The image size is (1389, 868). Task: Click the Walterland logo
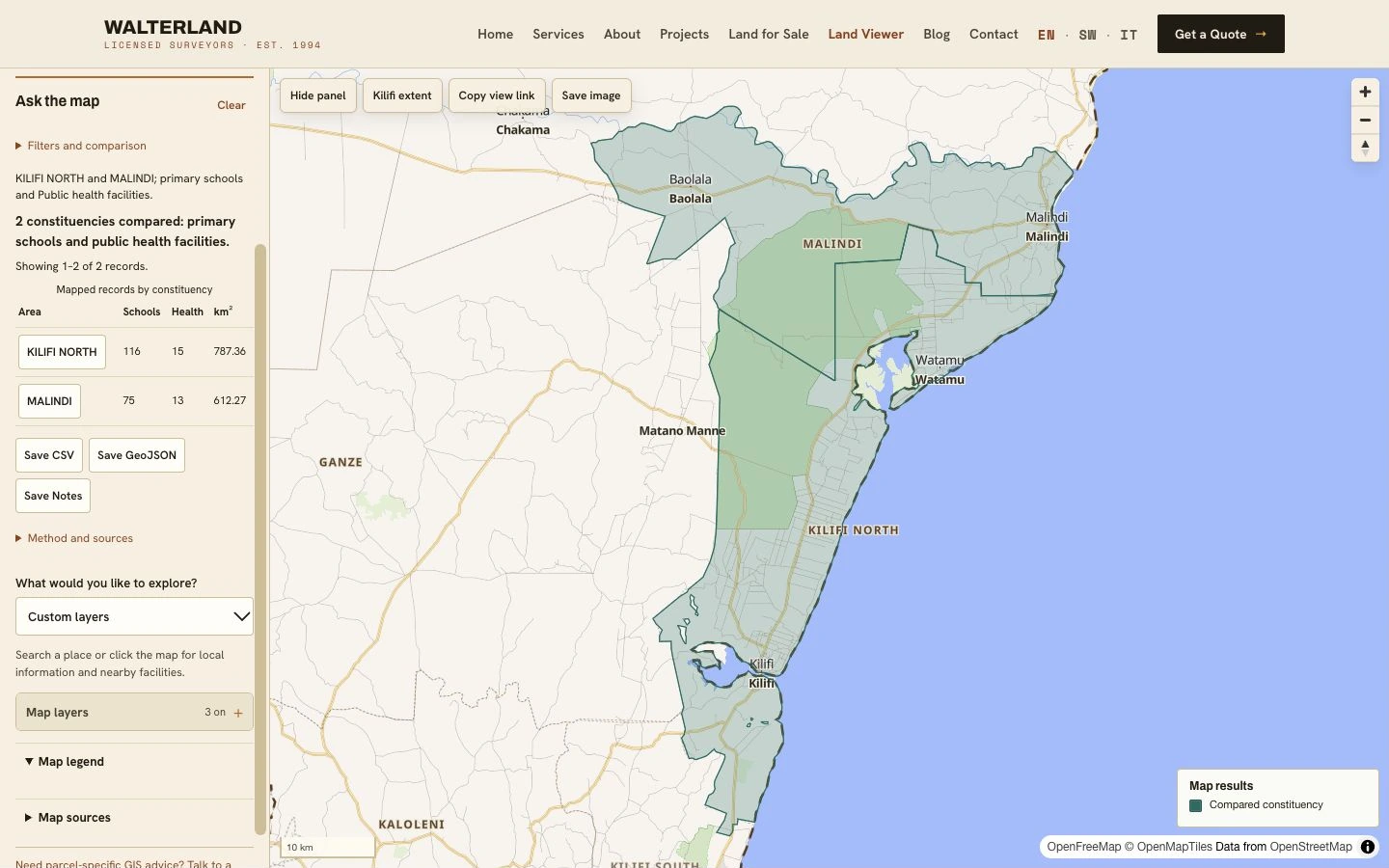(x=212, y=34)
